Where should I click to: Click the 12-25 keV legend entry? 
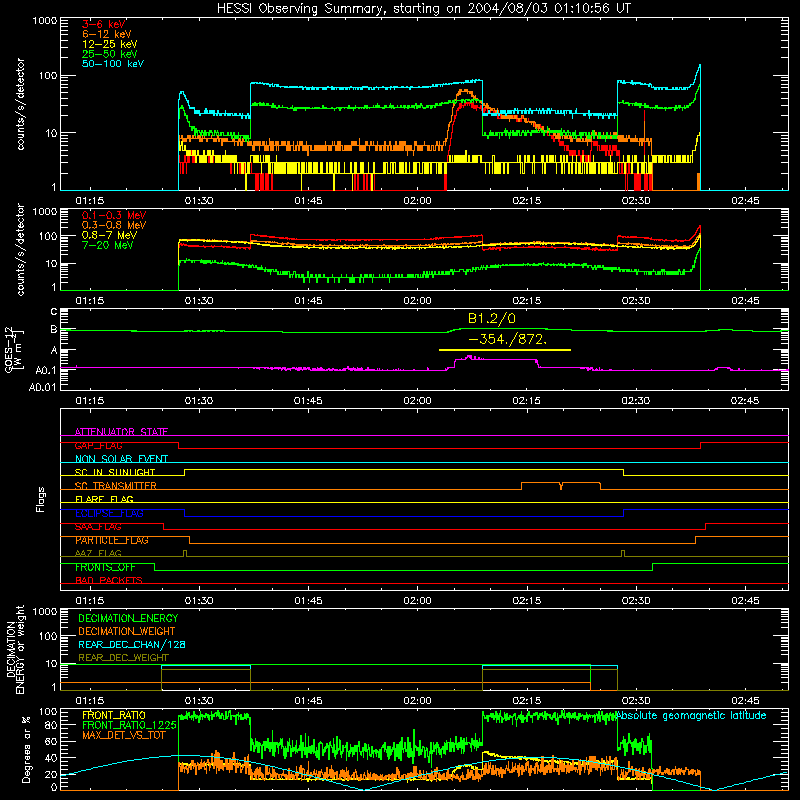coord(110,44)
